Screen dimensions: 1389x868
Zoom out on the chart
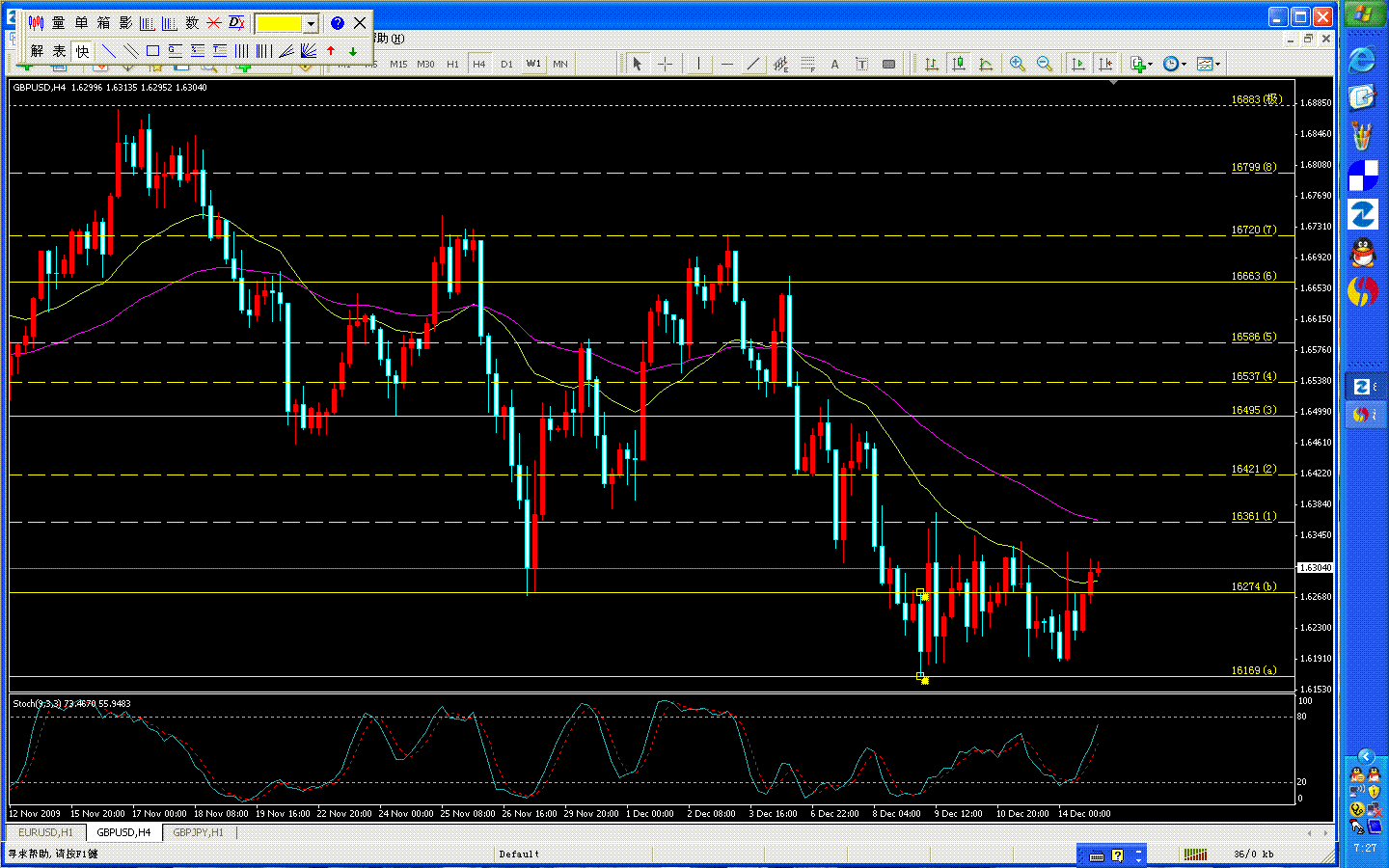point(1045,64)
